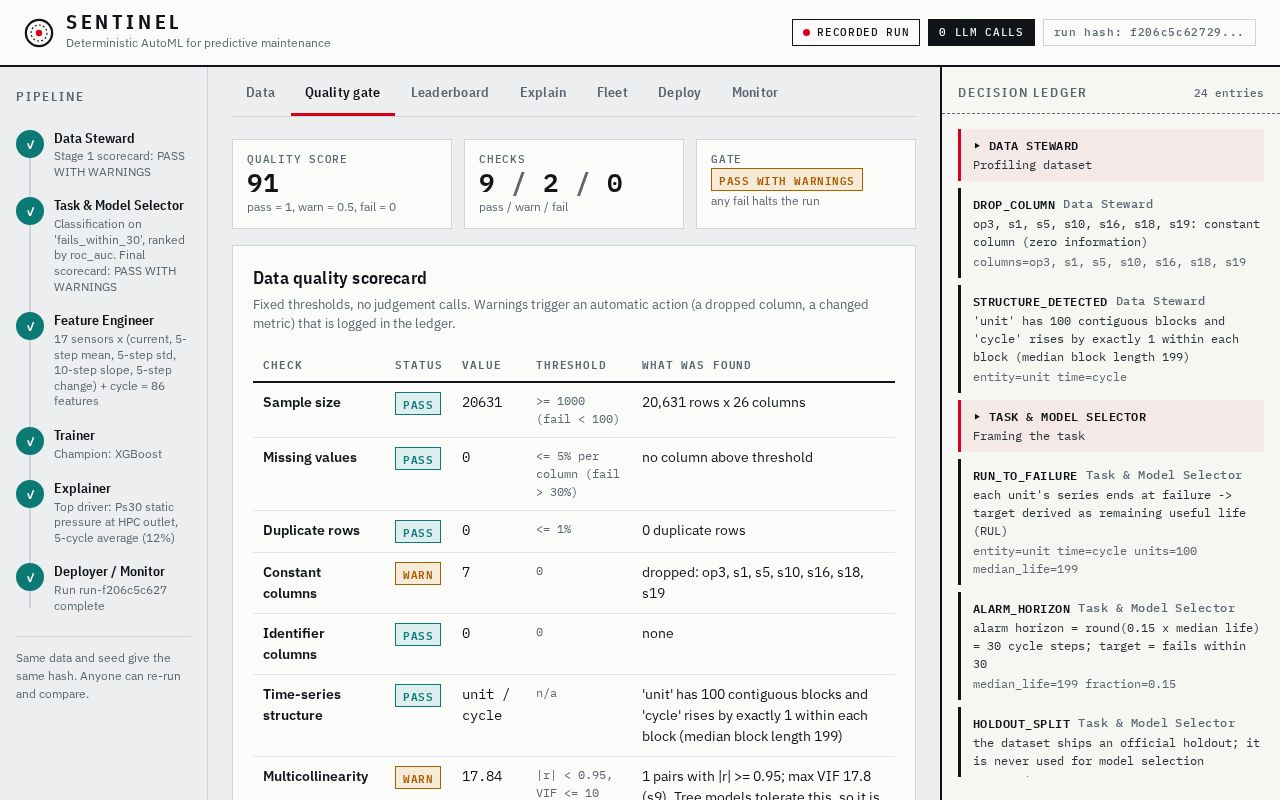Open the Fleet tab
Screen dimensions: 1280x800
point(612,92)
